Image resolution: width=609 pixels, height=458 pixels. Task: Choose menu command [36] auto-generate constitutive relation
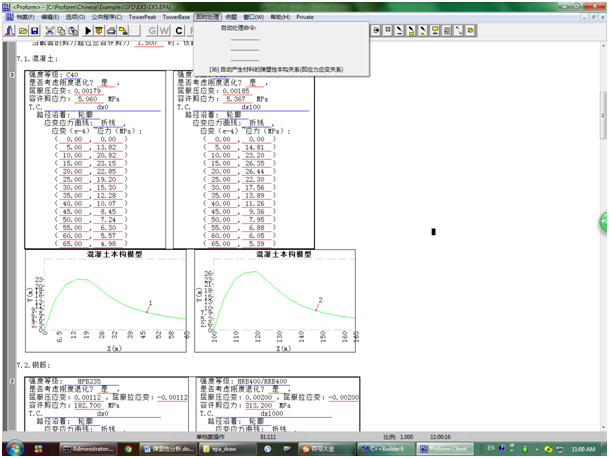coord(276,70)
